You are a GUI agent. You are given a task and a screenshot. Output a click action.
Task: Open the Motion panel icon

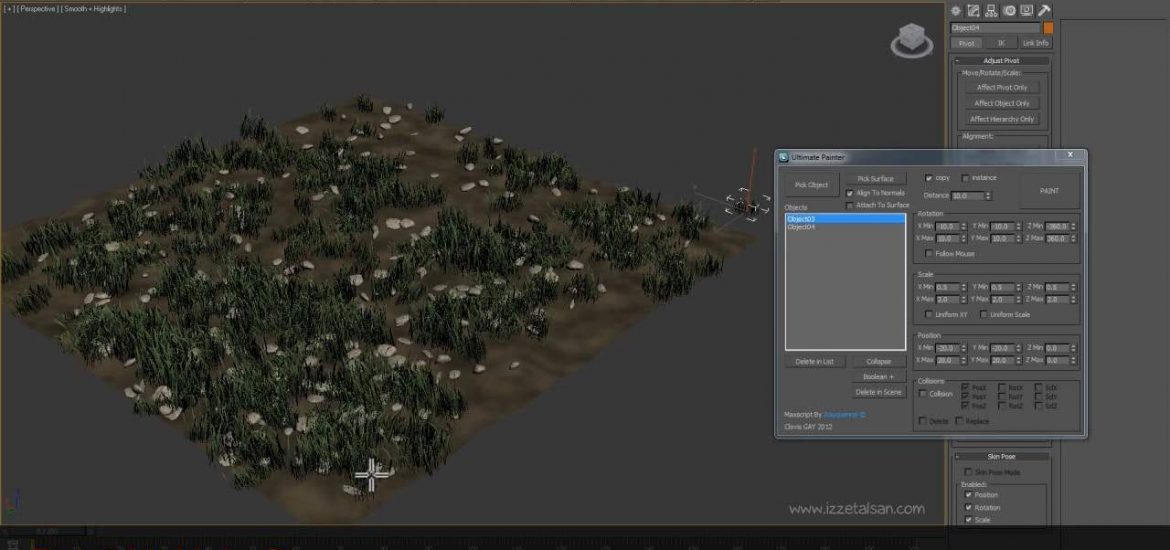point(1009,10)
